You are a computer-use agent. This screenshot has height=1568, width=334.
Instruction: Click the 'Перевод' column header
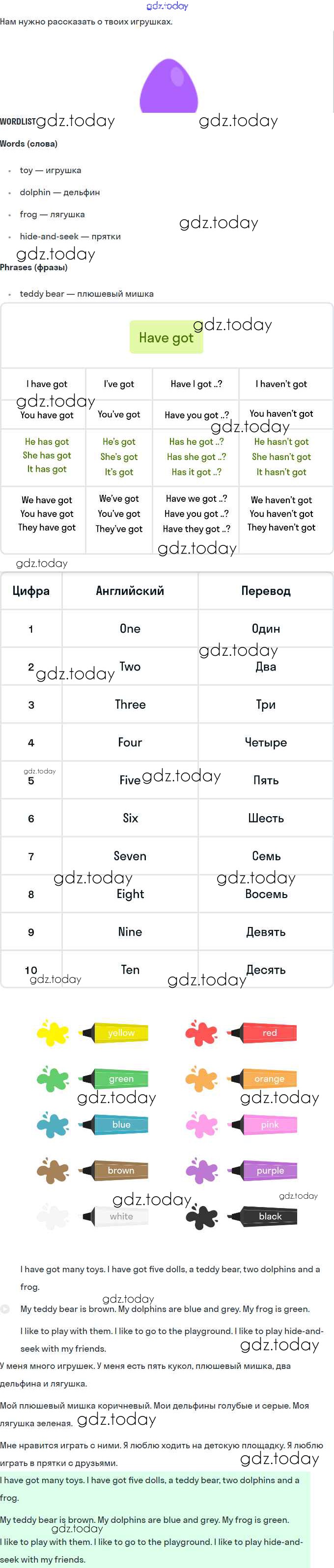coord(266,591)
